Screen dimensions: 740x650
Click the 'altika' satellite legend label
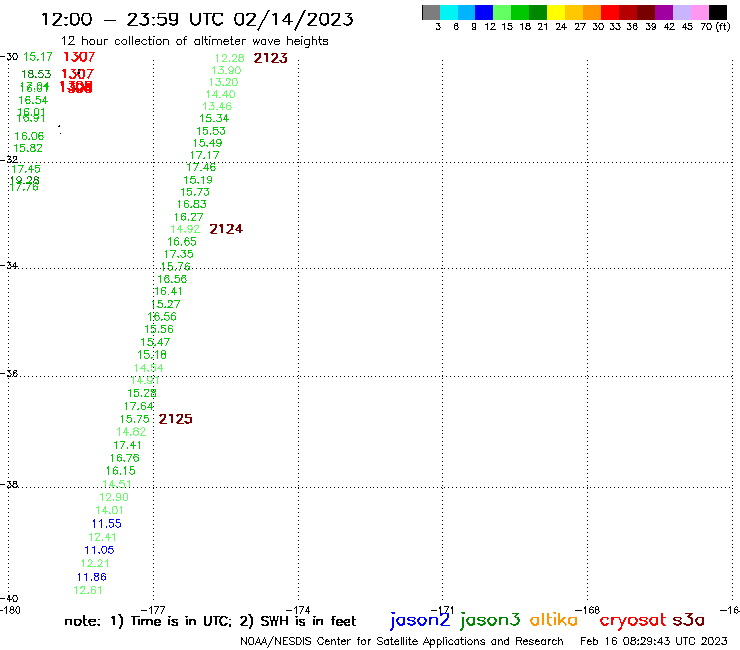click(554, 620)
